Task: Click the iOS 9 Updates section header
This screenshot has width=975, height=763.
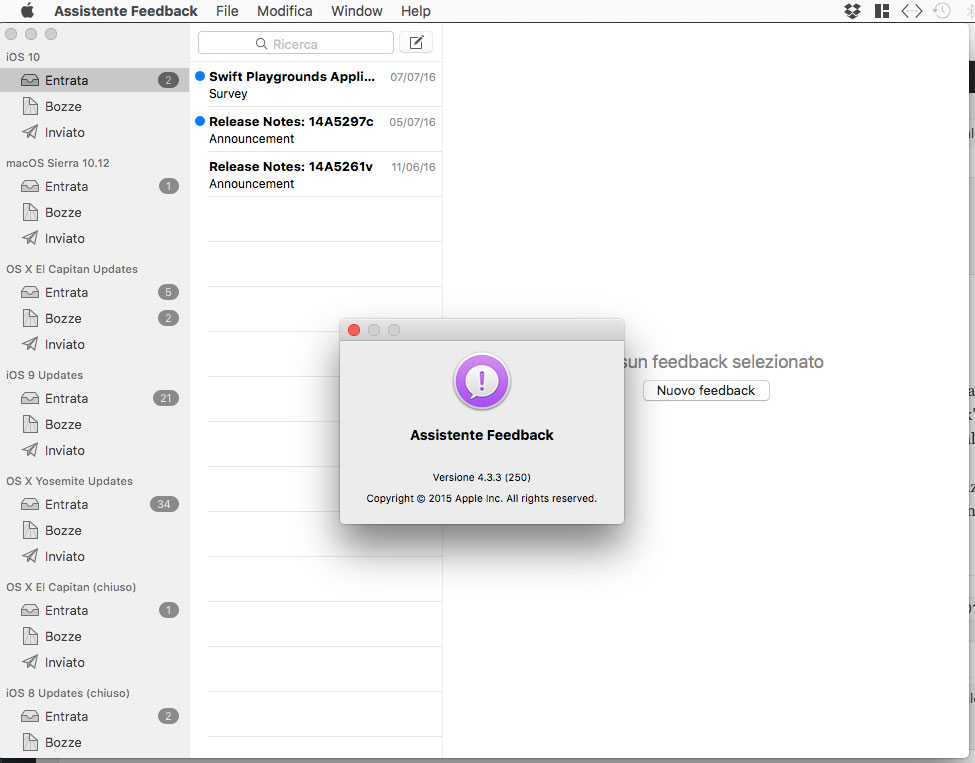Action: click(x=44, y=375)
